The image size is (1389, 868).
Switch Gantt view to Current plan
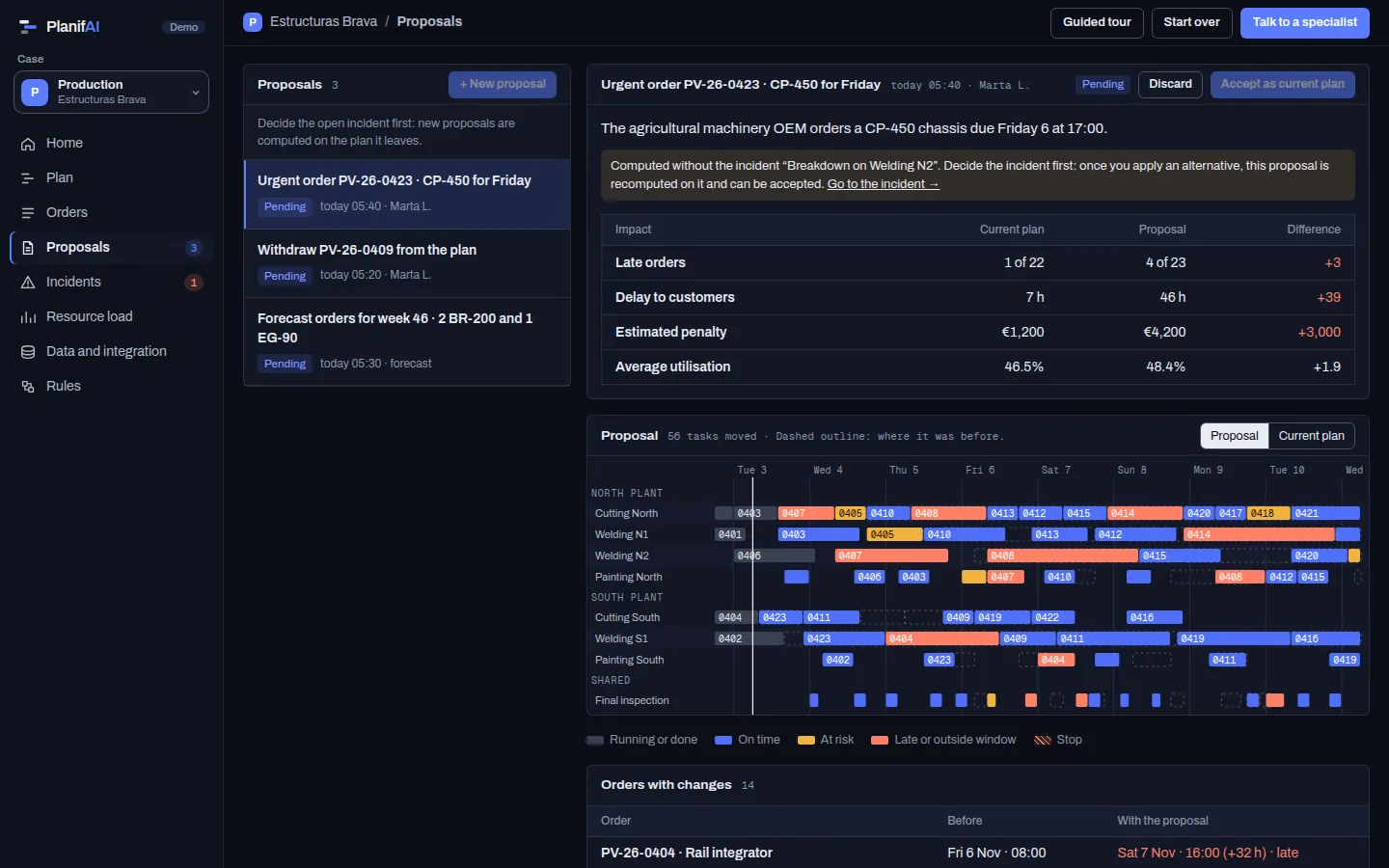click(1311, 436)
